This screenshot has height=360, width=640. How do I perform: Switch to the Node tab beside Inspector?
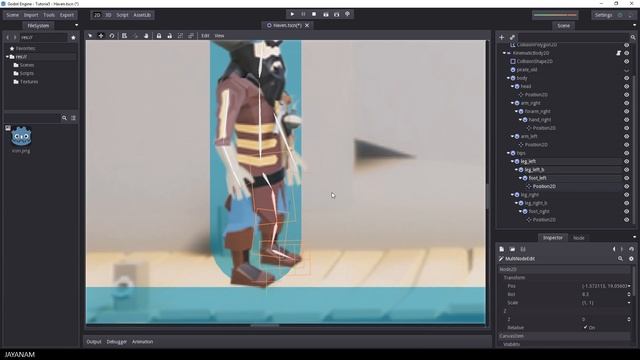579,238
